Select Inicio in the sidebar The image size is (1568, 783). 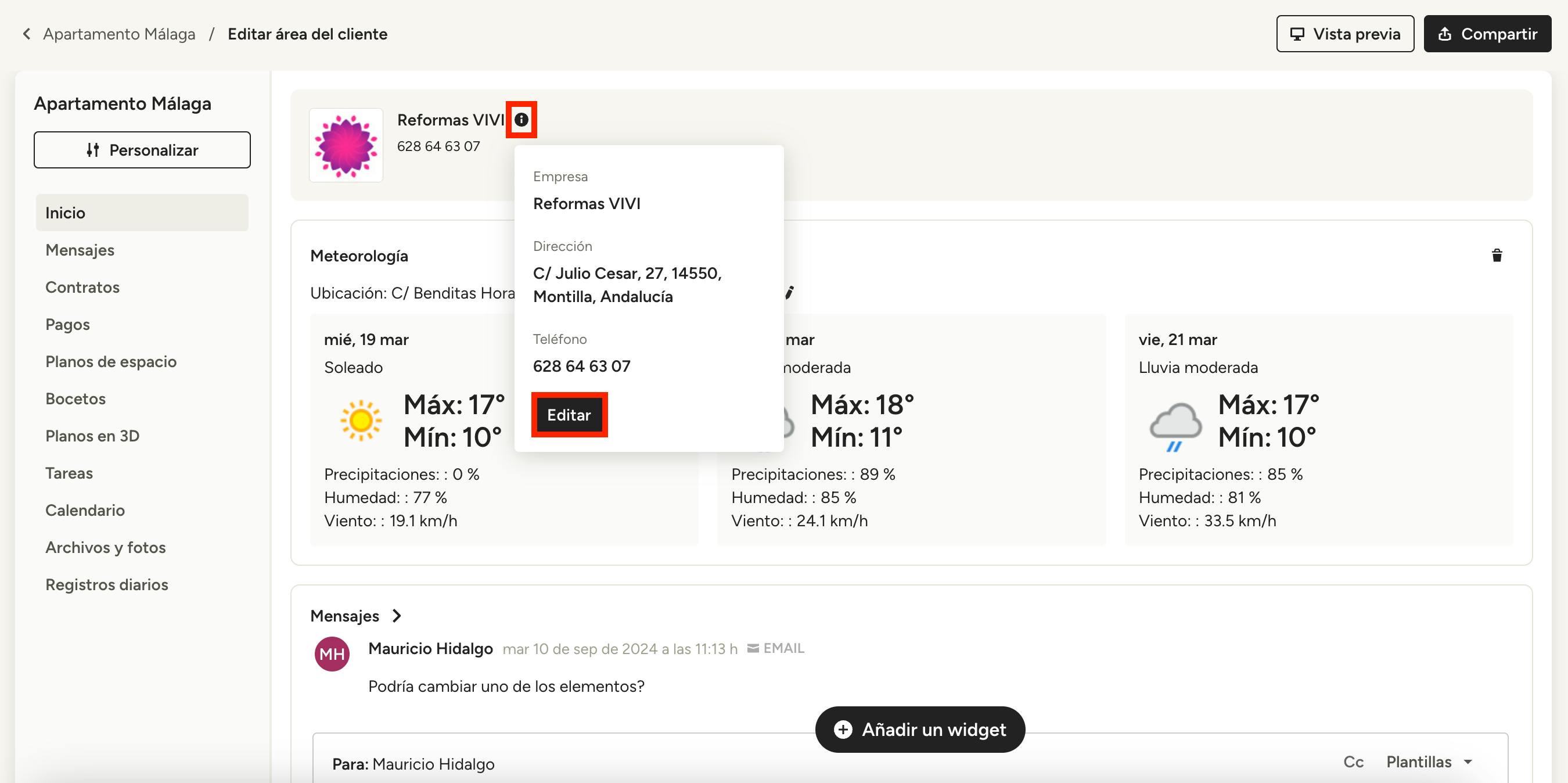click(65, 213)
